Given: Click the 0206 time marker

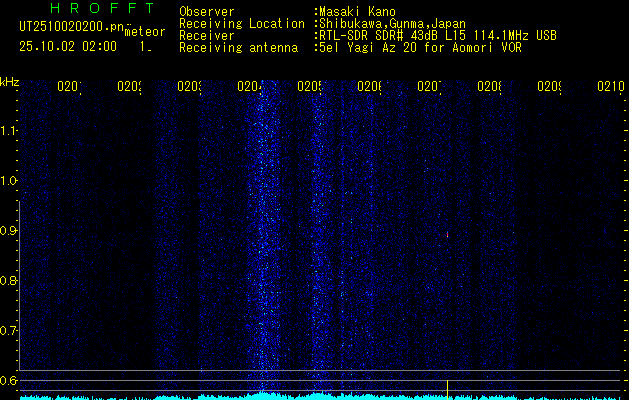Looking at the screenshot, I should click(369, 86).
